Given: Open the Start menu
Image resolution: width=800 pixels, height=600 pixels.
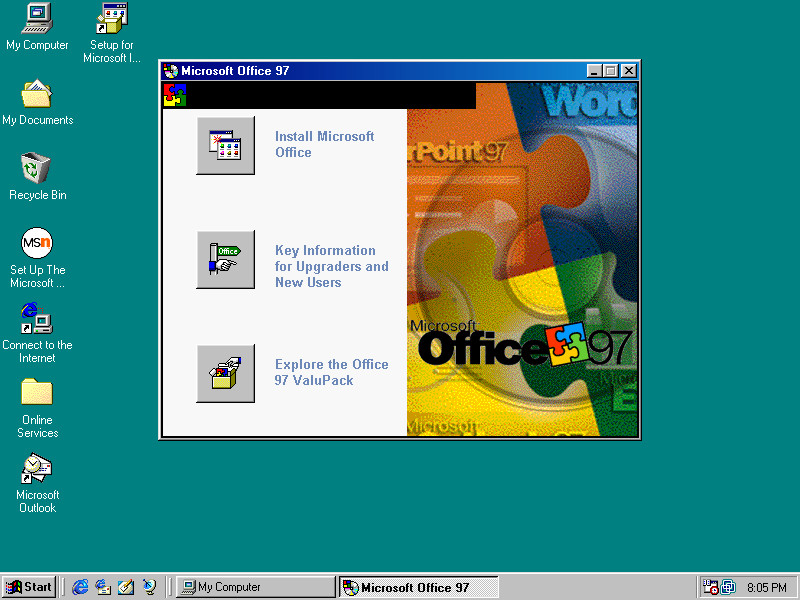Looking at the screenshot, I should pyautogui.click(x=29, y=587).
